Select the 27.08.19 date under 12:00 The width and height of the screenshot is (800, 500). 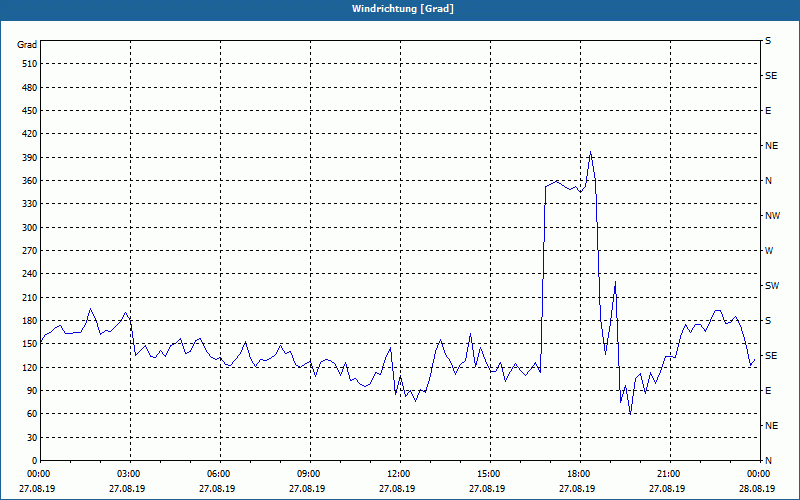pos(397,489)
